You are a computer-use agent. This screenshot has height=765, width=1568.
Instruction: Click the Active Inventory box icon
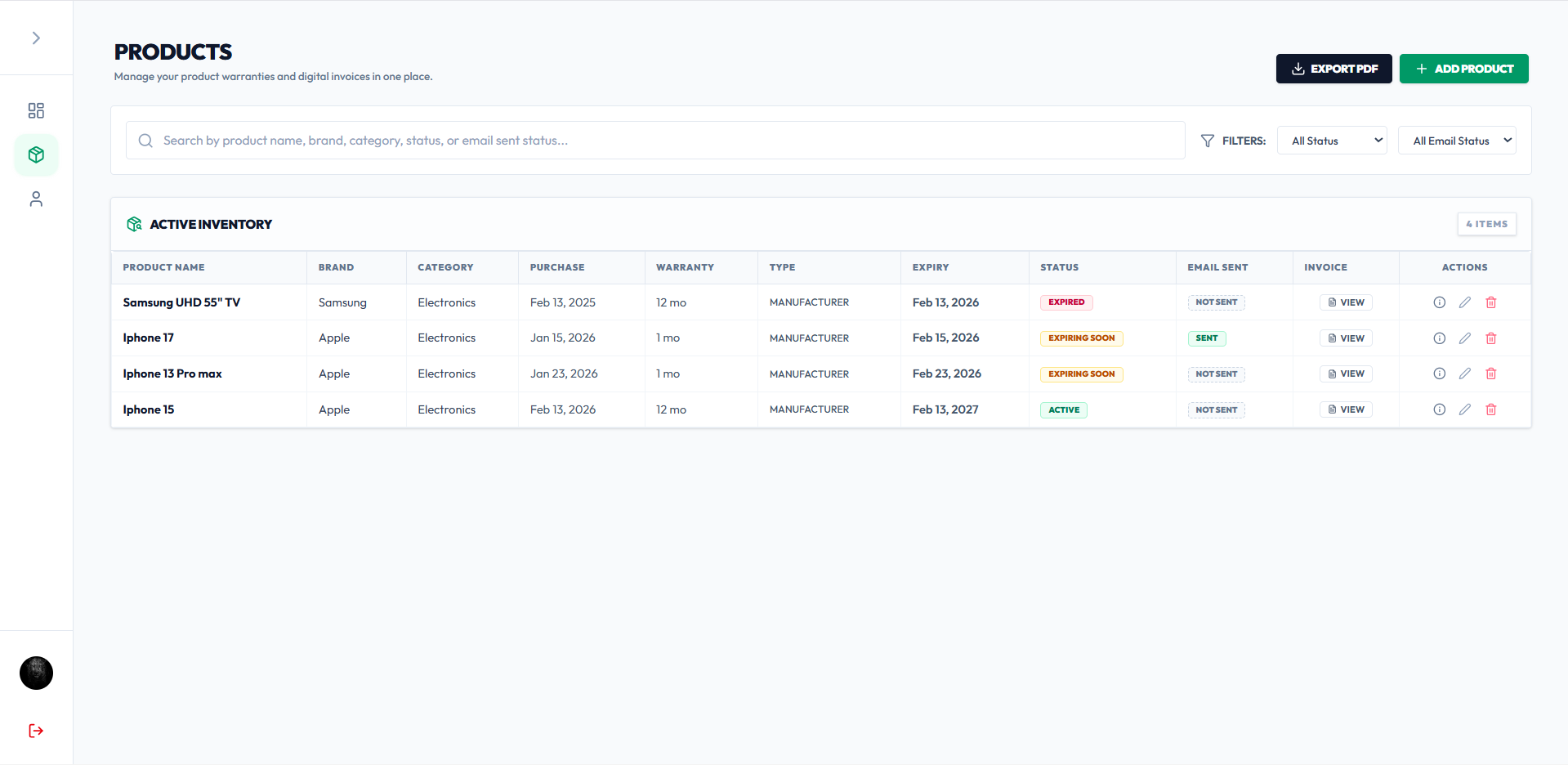tap(134, 224)
